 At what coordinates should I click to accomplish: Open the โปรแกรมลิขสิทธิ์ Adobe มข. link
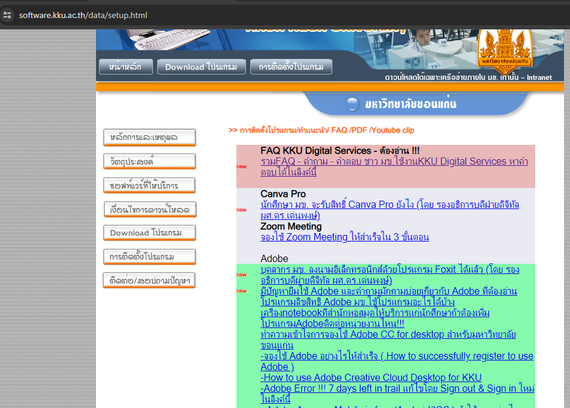click(358, 302)
